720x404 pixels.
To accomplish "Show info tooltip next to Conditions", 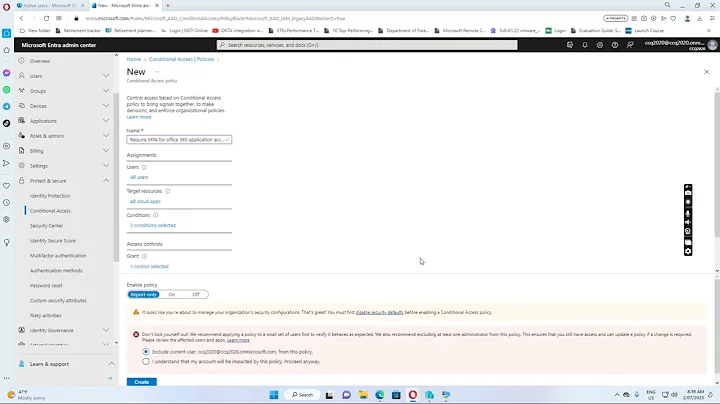I will (x=156, y=215).
